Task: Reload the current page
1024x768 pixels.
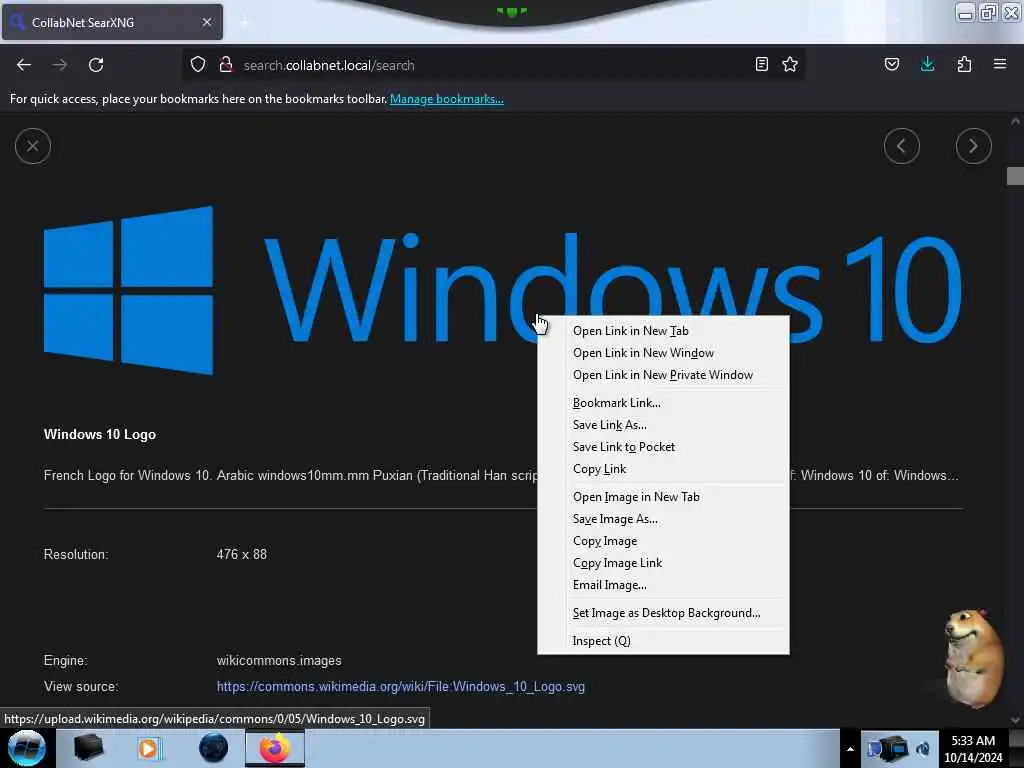Action: pyautogui.click(x=96, y=65)
